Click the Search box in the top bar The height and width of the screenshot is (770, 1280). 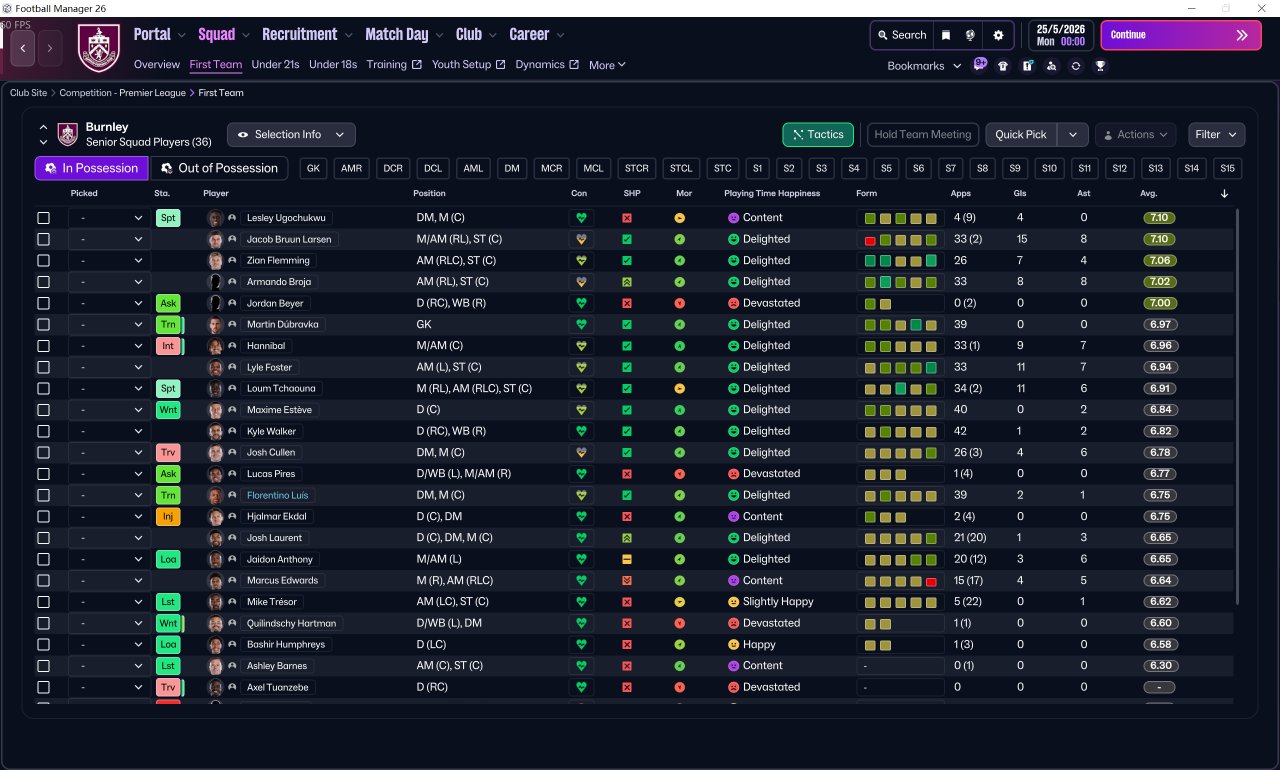coord(902,35)
